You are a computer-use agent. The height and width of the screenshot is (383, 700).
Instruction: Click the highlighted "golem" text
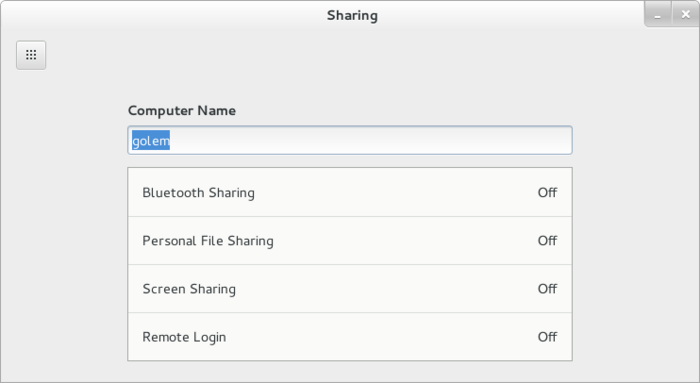[151, 141]
